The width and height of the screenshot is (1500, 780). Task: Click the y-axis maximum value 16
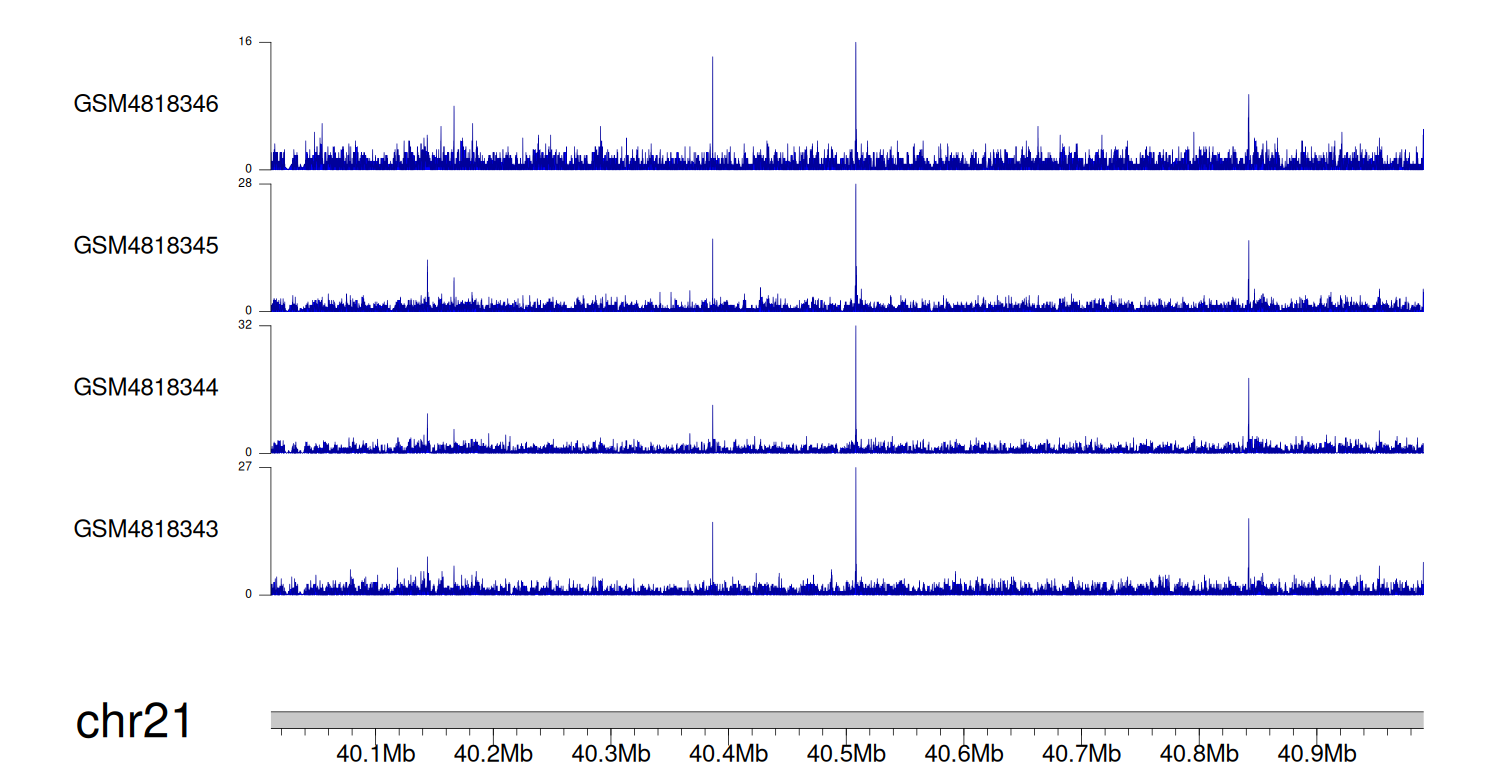tap(245, 42)
